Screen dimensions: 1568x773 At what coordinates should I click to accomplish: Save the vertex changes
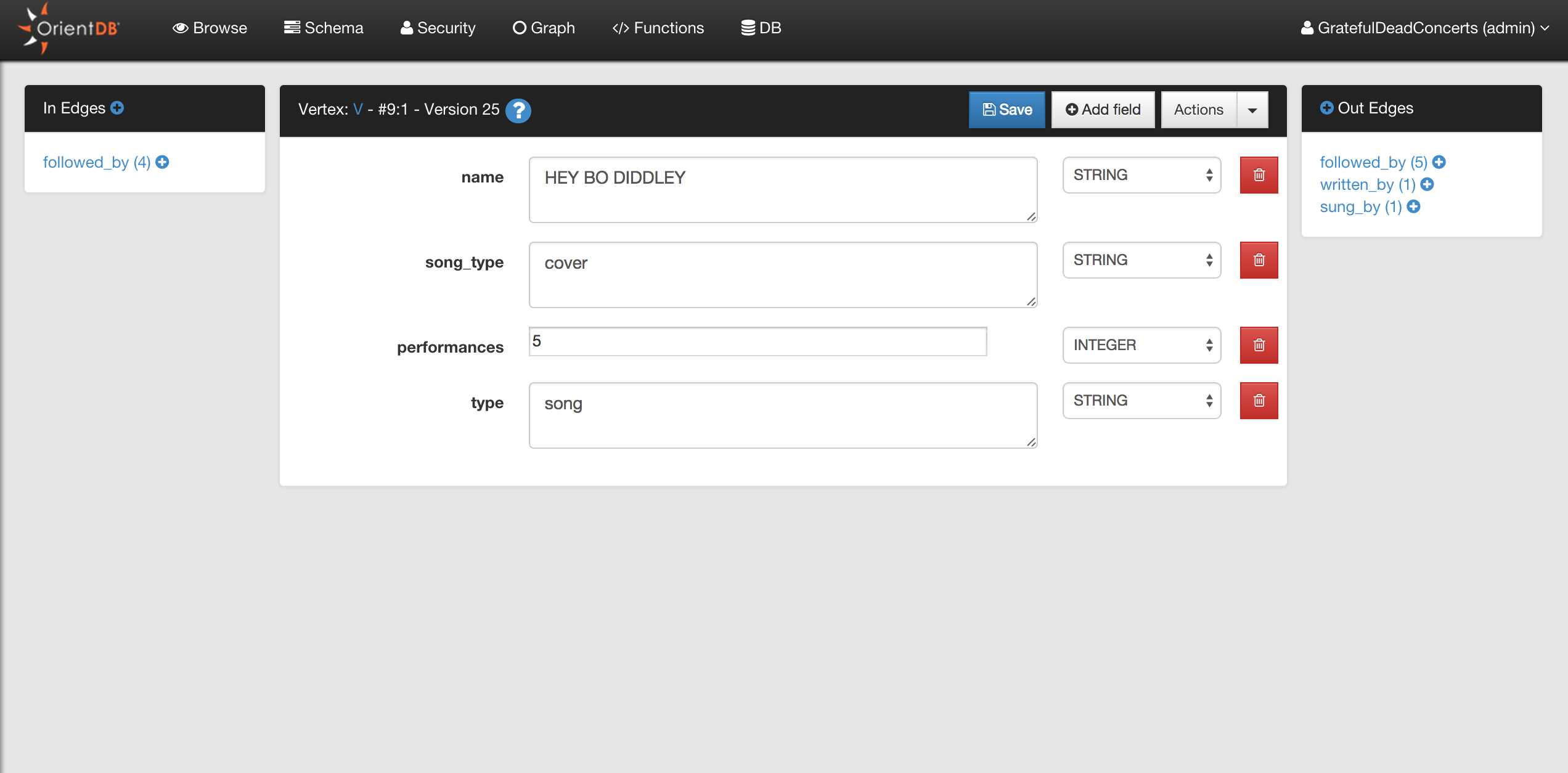(x=1007, y=110)
